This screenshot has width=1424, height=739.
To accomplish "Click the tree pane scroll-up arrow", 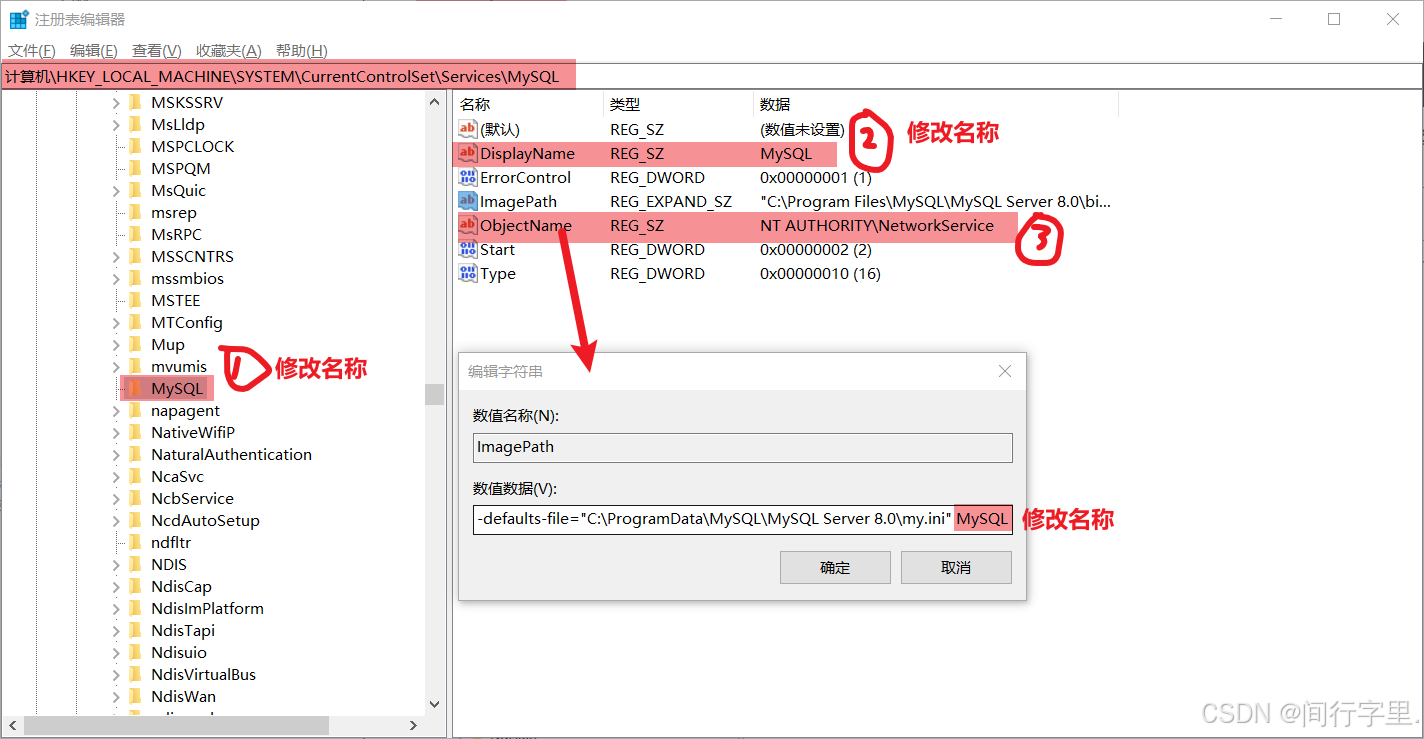I will click(434, 102).
